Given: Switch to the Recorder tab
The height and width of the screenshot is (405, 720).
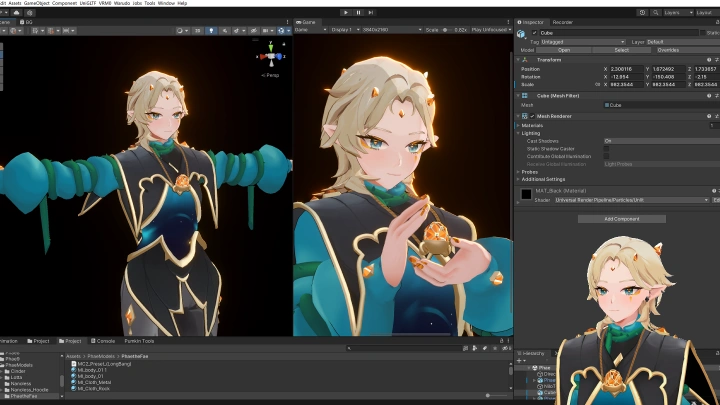Looking at the screenshot, I should tap(562, 22).
